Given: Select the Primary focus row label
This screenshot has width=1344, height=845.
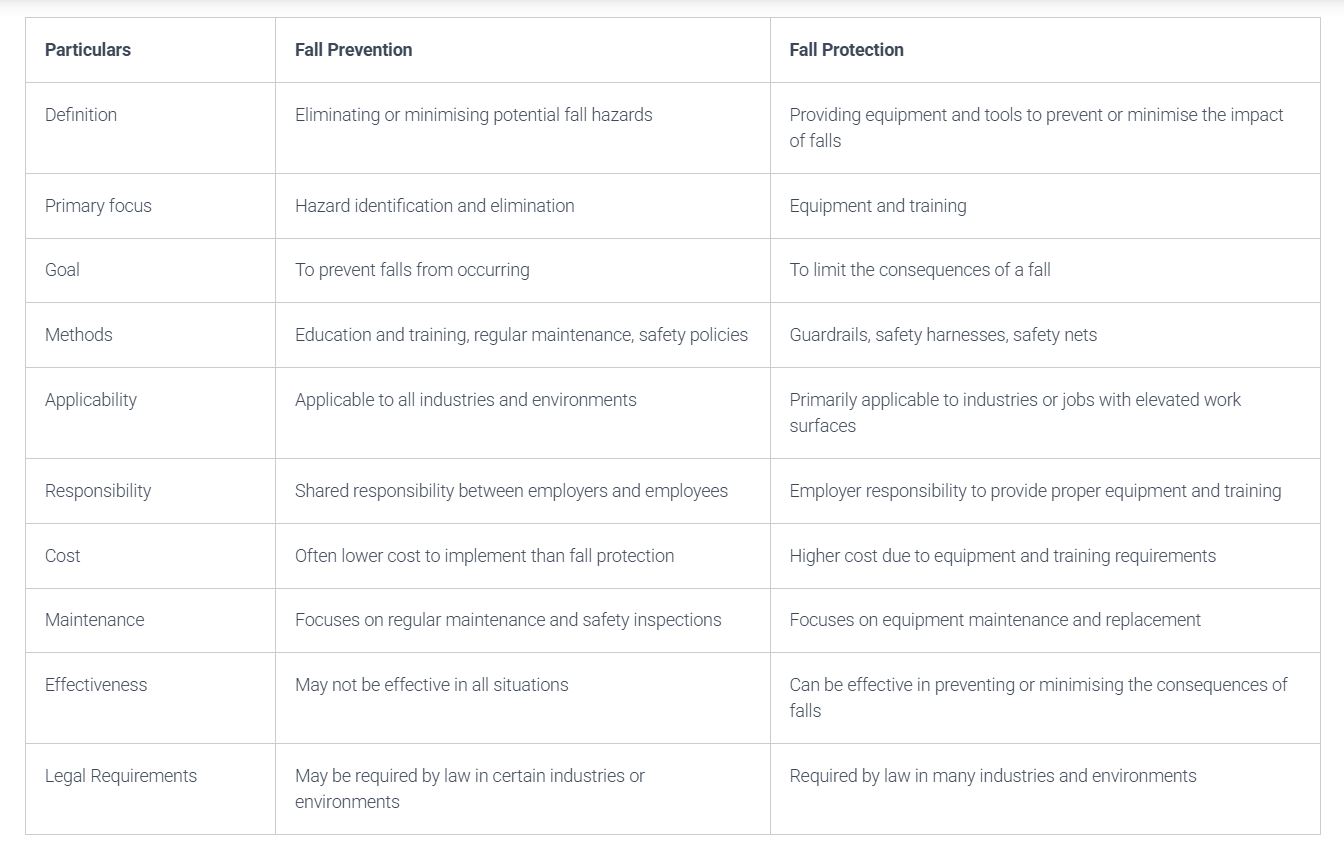Looking at the screenshot, I should point(98,206).
